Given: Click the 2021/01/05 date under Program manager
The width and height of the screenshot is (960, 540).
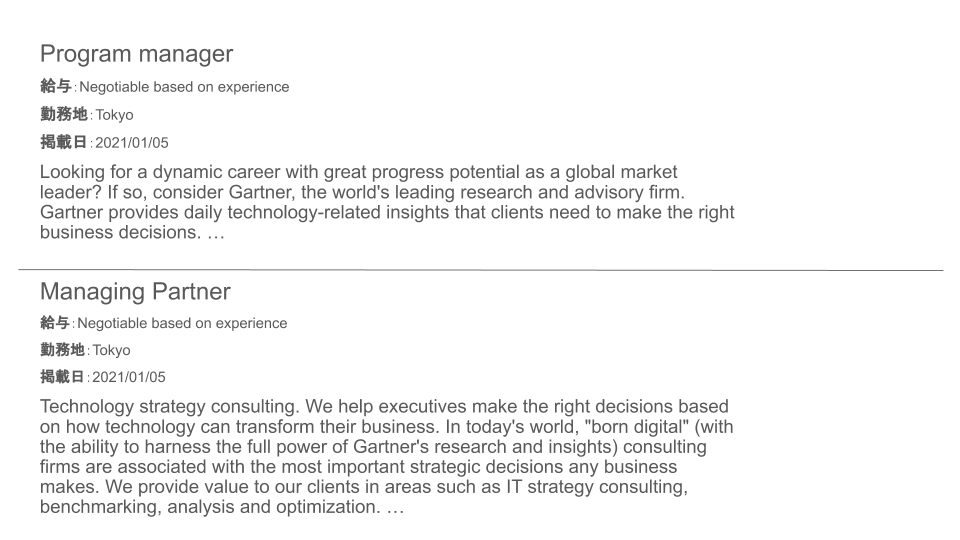Looking at the screenshot, I should [132, 143].
